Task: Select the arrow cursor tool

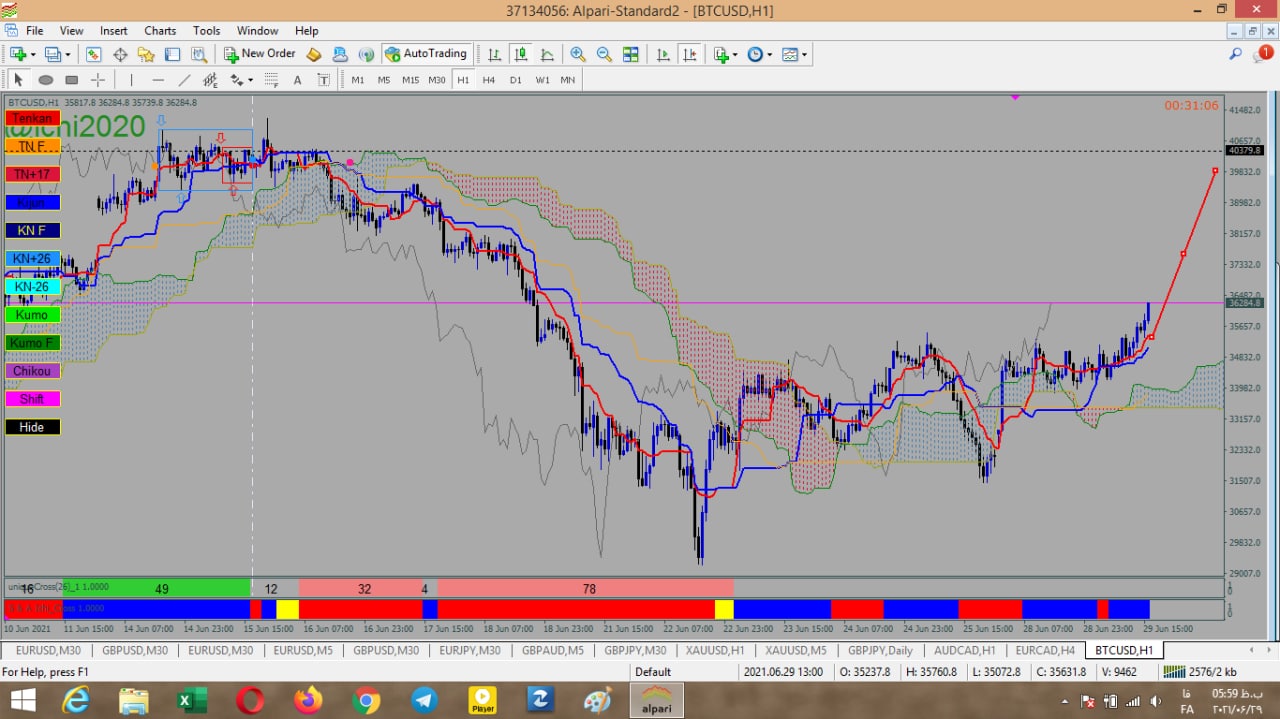Action: 18,80
